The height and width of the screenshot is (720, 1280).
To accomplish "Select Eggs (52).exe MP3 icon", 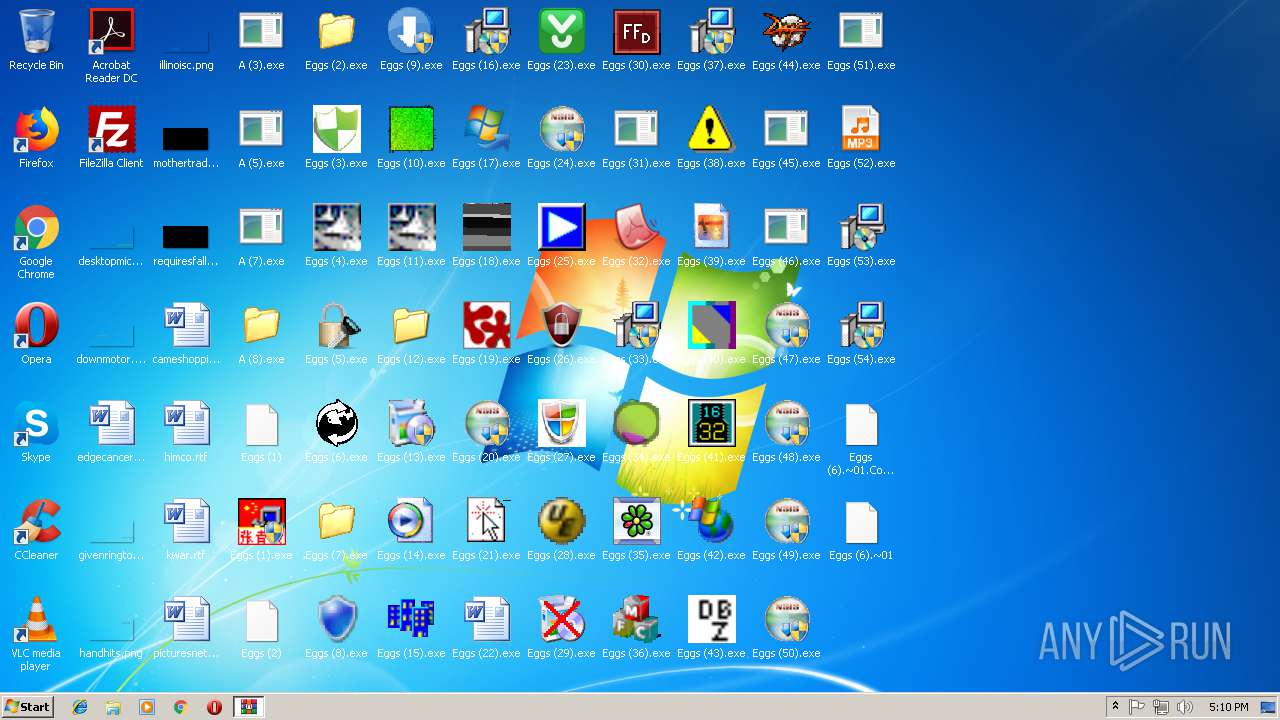I will pos(861,138).
